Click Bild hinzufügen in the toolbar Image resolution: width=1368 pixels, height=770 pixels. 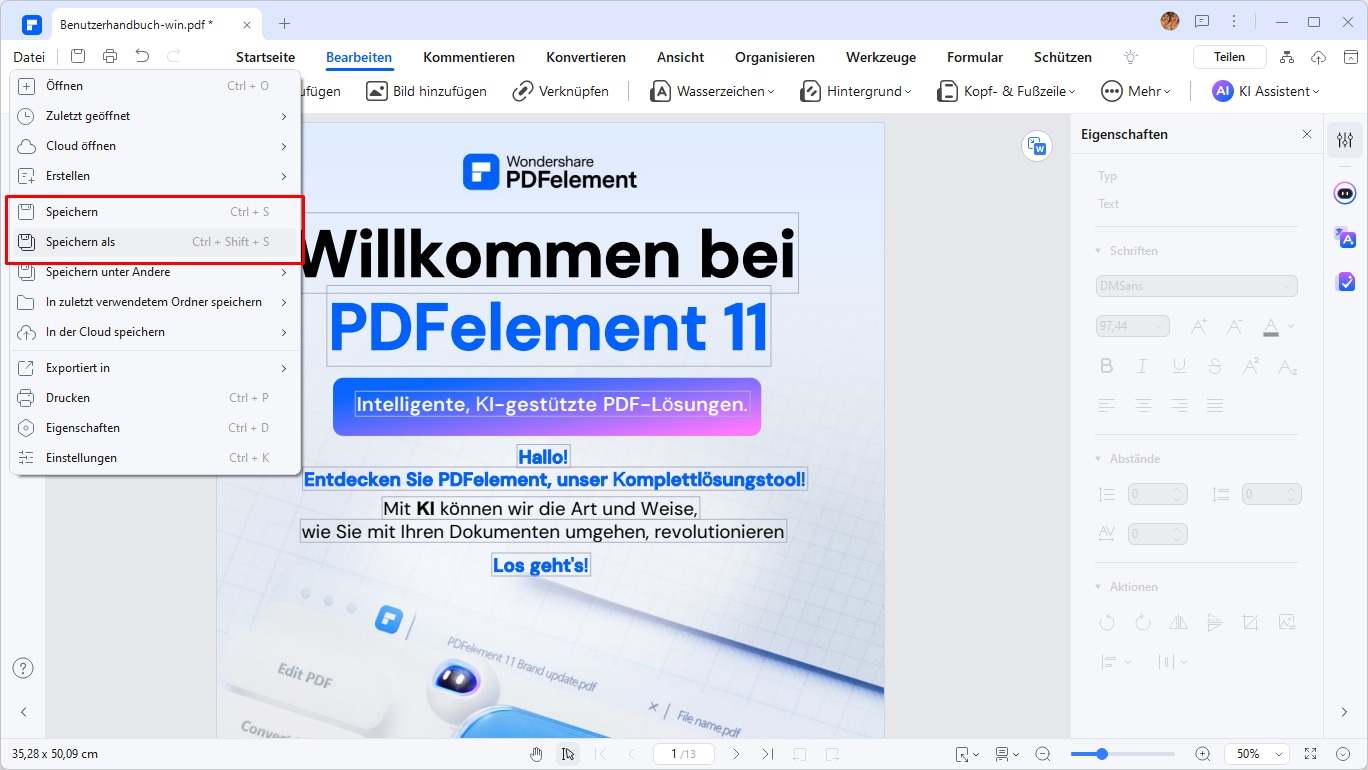(x=426, y=91)
